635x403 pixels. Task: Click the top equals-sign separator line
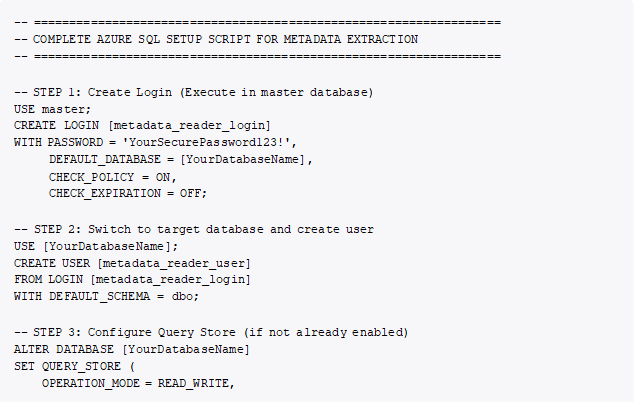click(x=258, y=22)
